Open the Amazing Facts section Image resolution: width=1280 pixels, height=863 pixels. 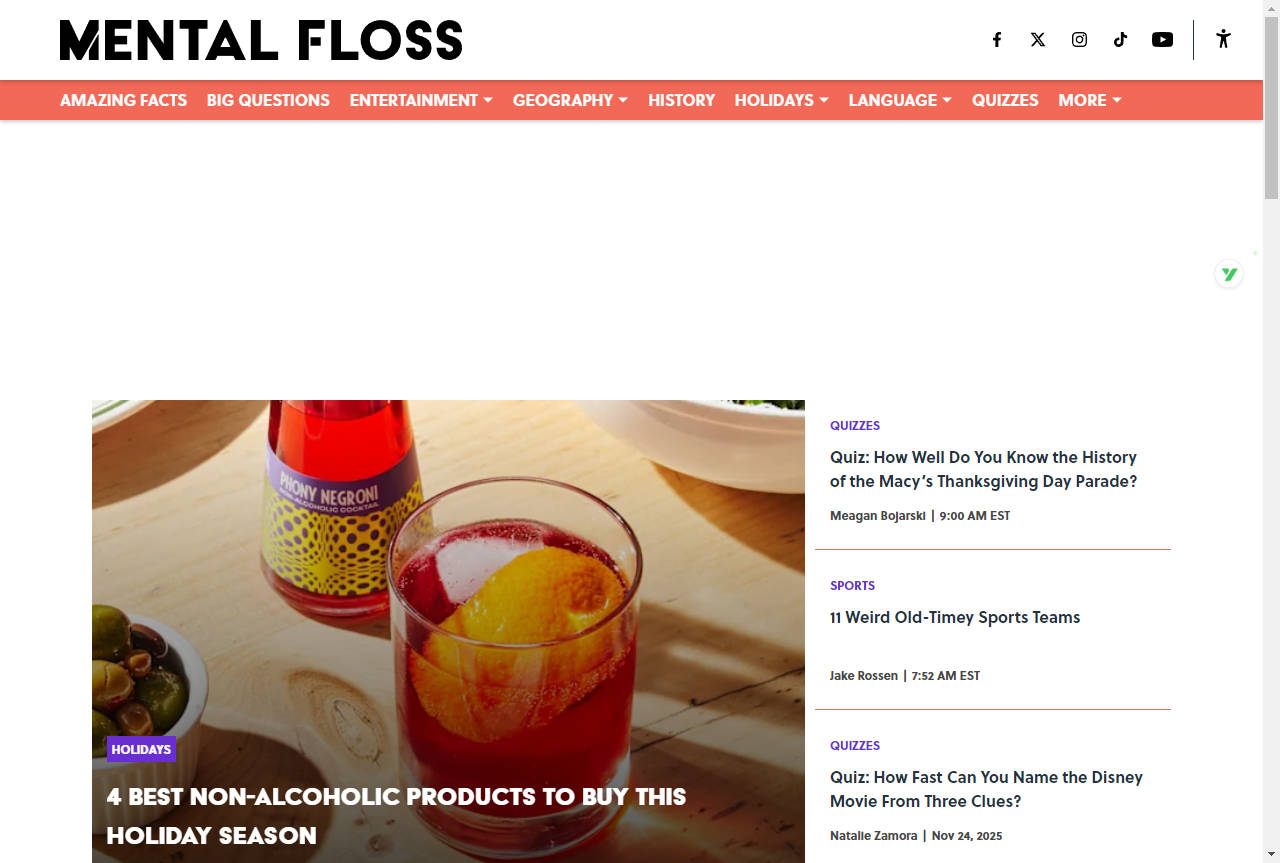pos(123,100)
